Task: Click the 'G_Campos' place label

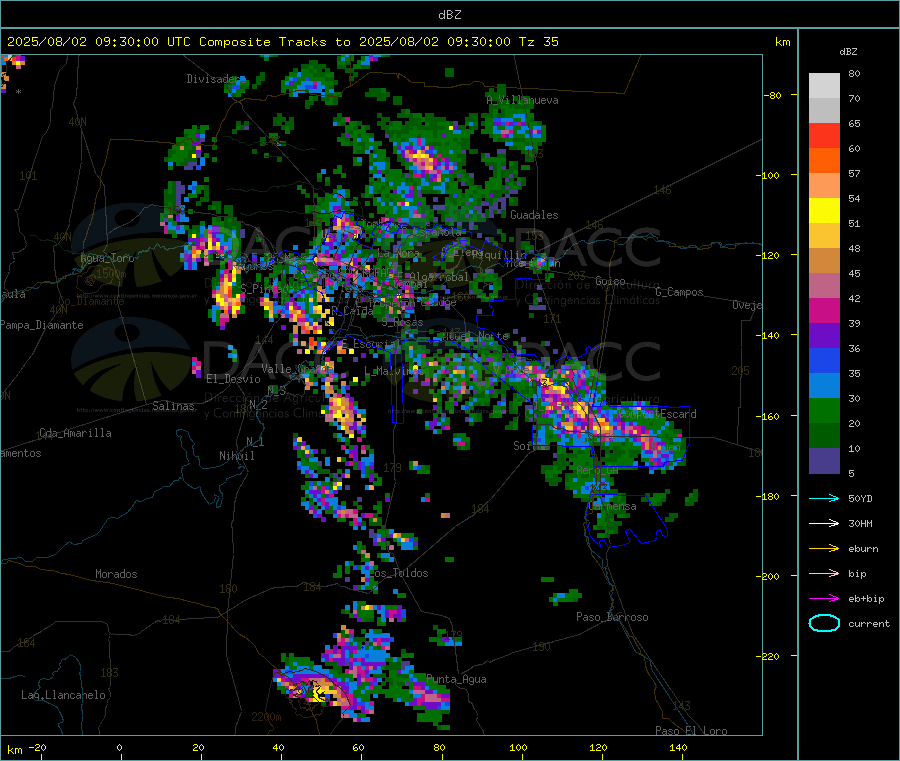Action: point(680,292)
